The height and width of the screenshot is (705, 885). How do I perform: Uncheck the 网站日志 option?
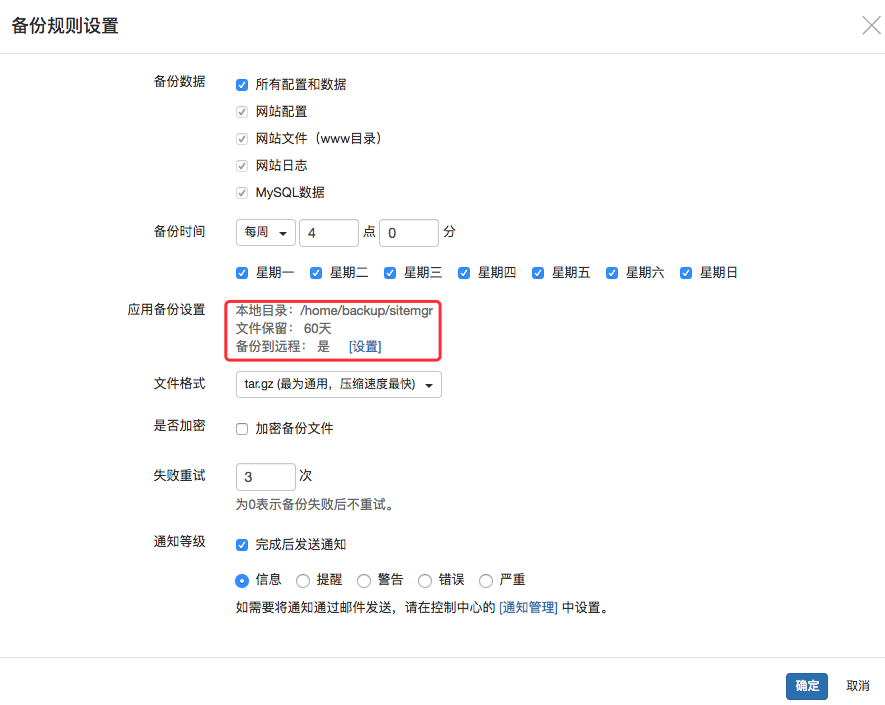[242, 166]
